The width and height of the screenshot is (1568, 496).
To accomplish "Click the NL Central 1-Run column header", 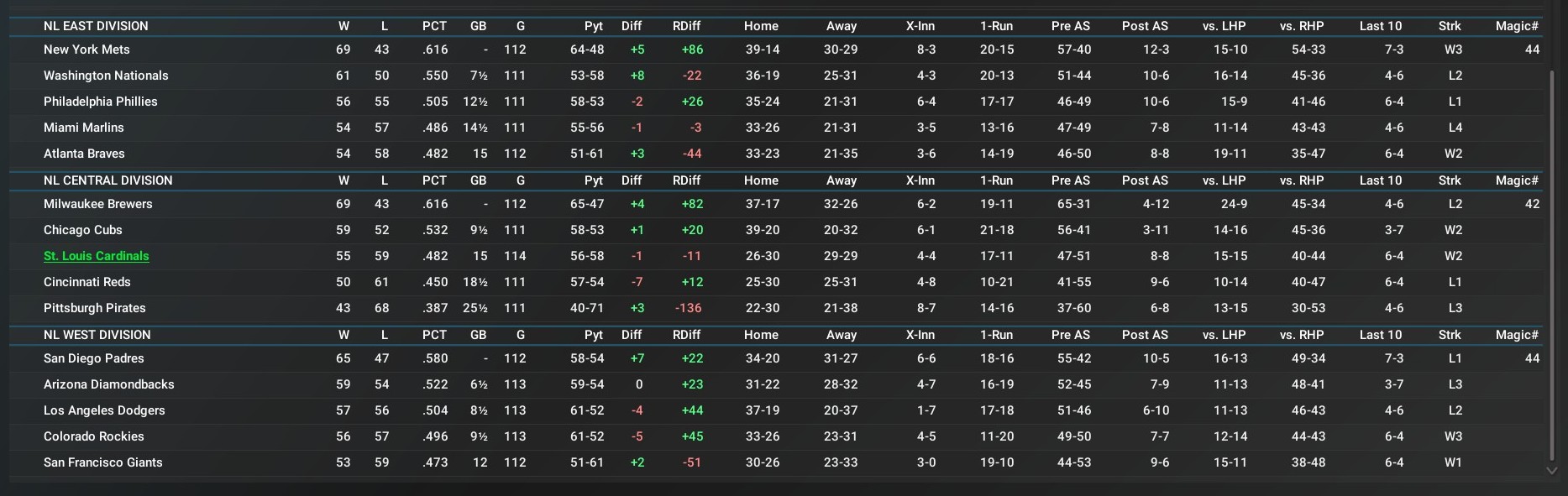I will coord(996,180).
